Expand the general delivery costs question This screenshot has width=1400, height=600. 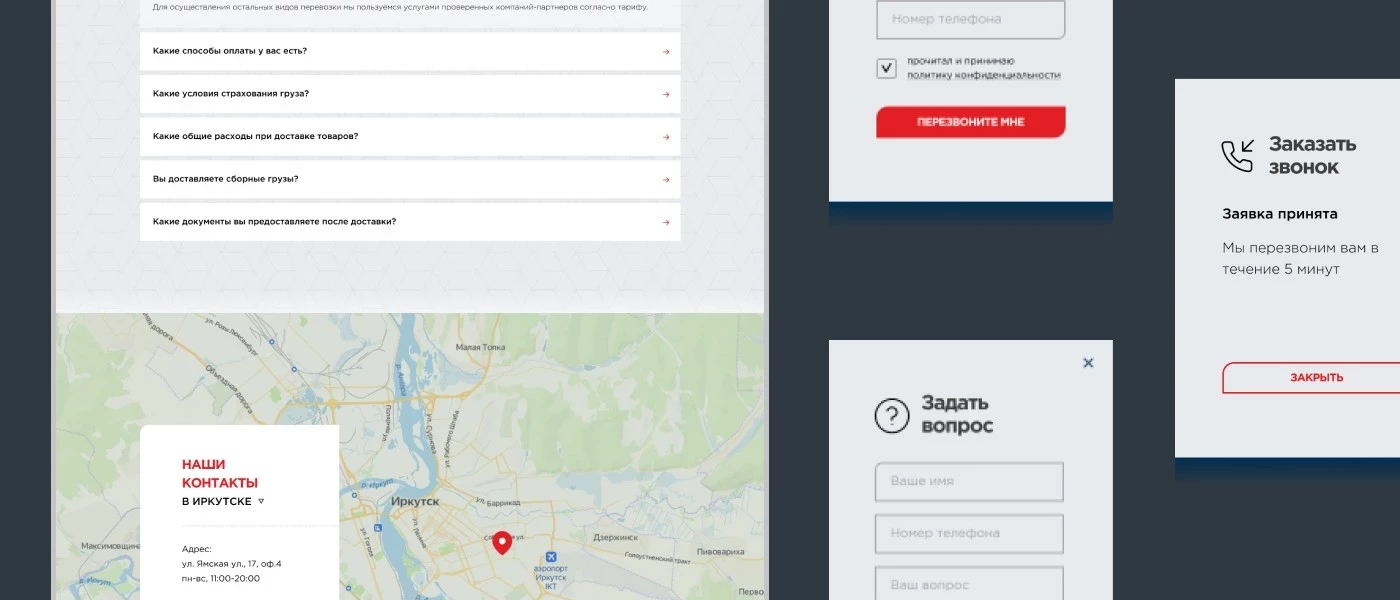click(x=410, y=137)
